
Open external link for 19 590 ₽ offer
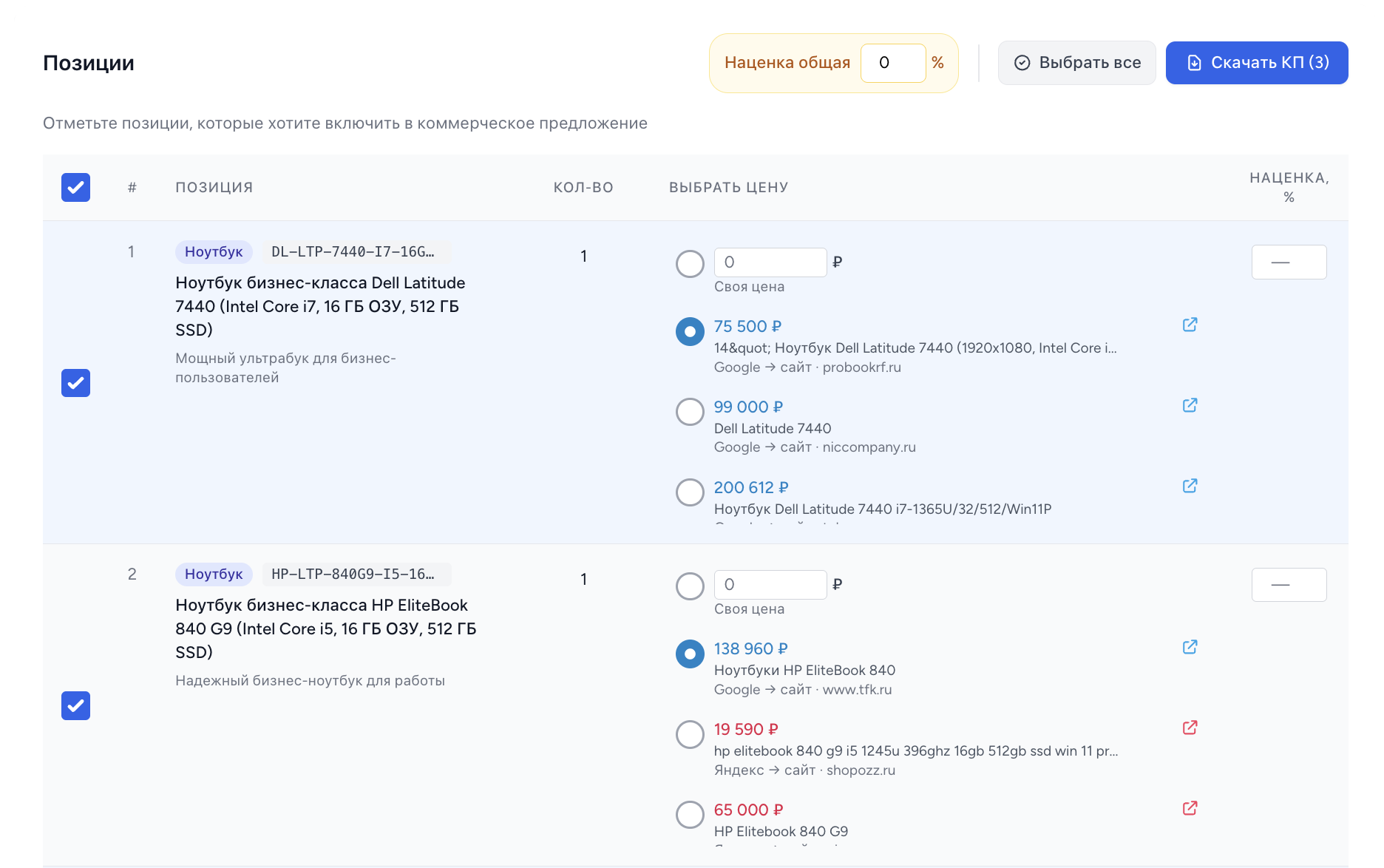[x=1190, y=728]
